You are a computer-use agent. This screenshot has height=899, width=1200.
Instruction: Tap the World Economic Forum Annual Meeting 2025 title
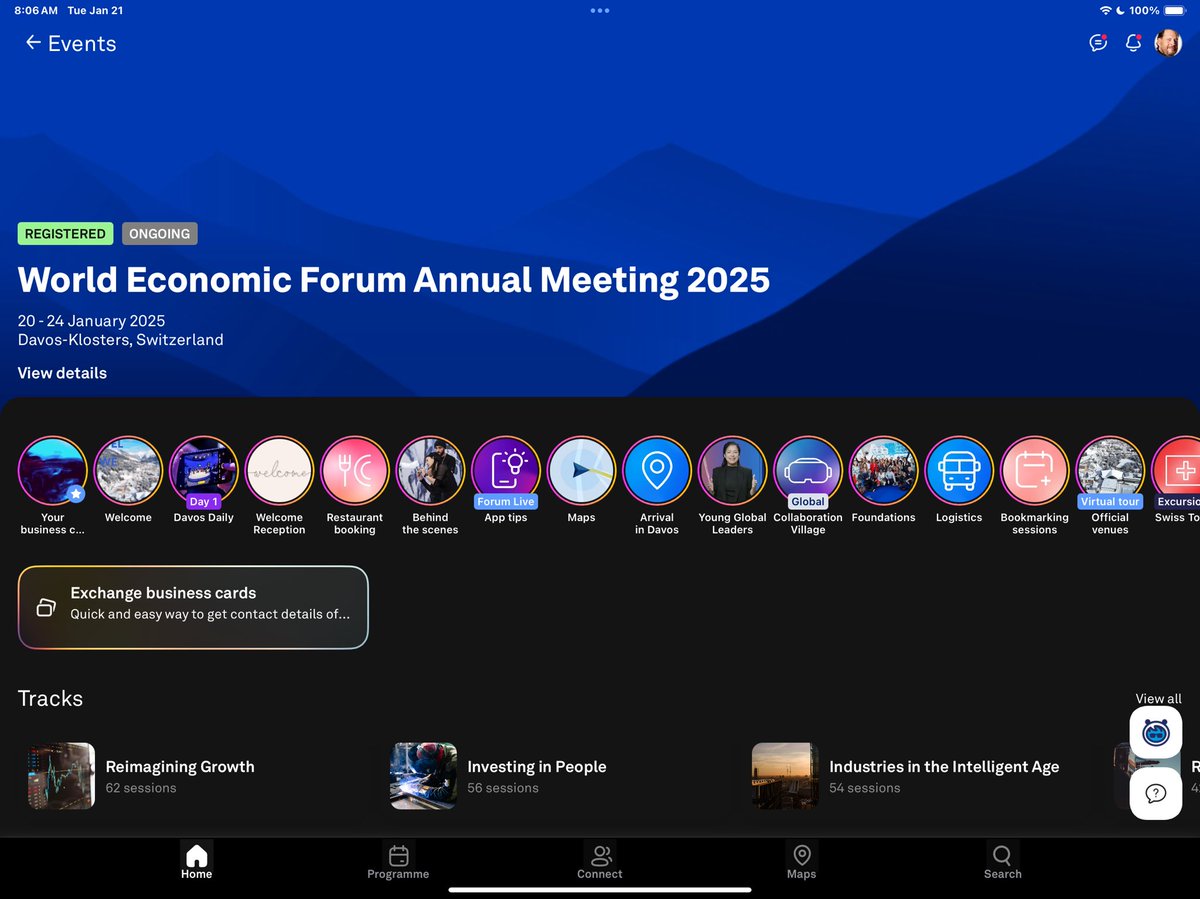[394, 279]
